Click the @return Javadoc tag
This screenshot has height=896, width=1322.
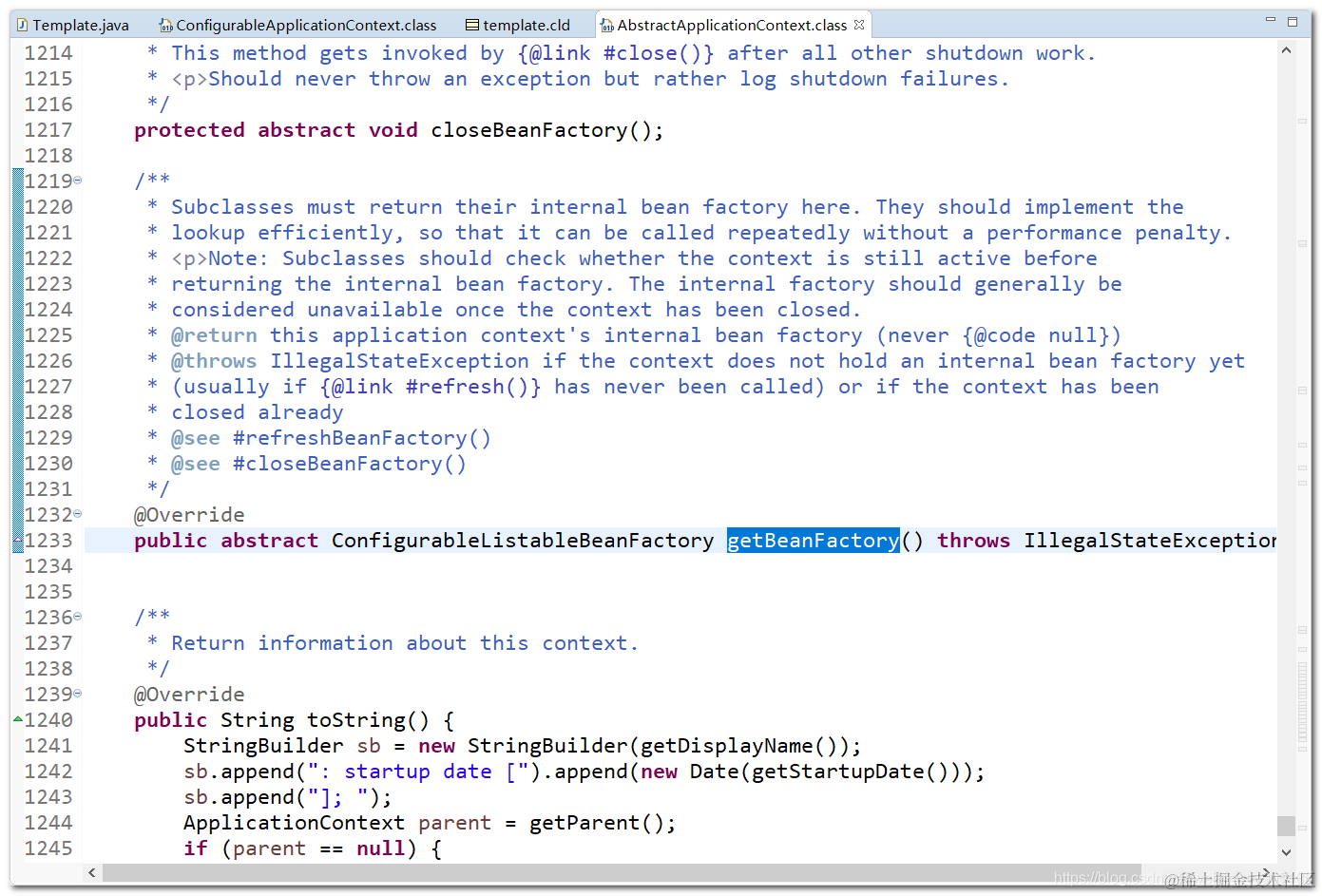(214, 335)
